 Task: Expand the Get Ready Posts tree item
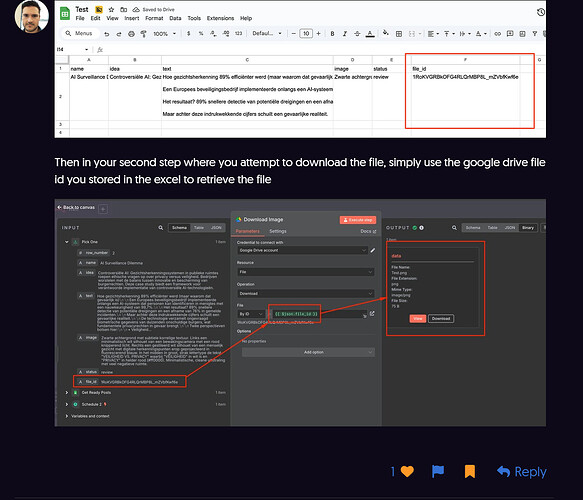(67, 393)
